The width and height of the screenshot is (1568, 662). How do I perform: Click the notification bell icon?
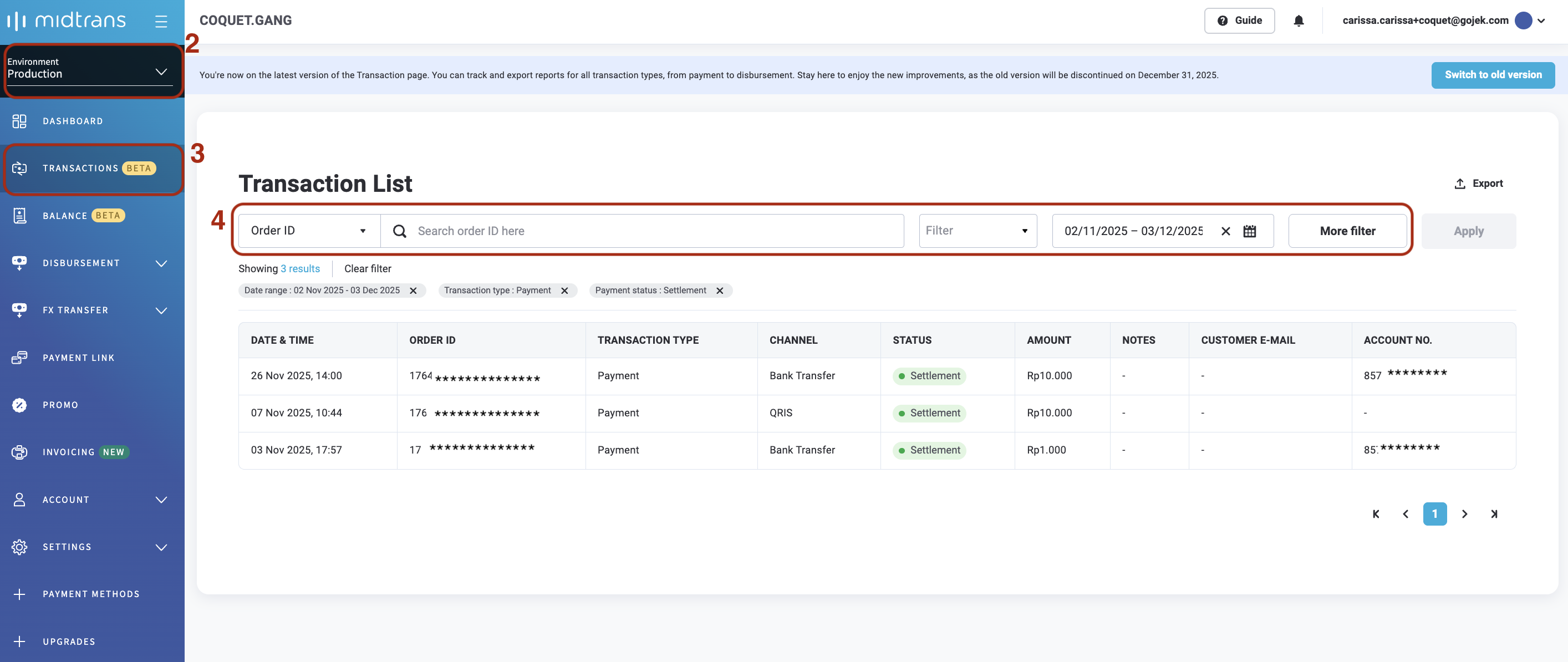click(1299, 21)
